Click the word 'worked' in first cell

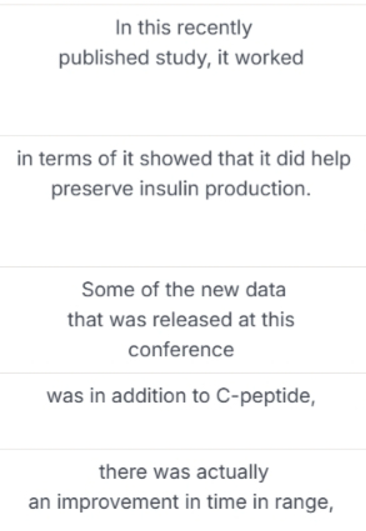270,58
